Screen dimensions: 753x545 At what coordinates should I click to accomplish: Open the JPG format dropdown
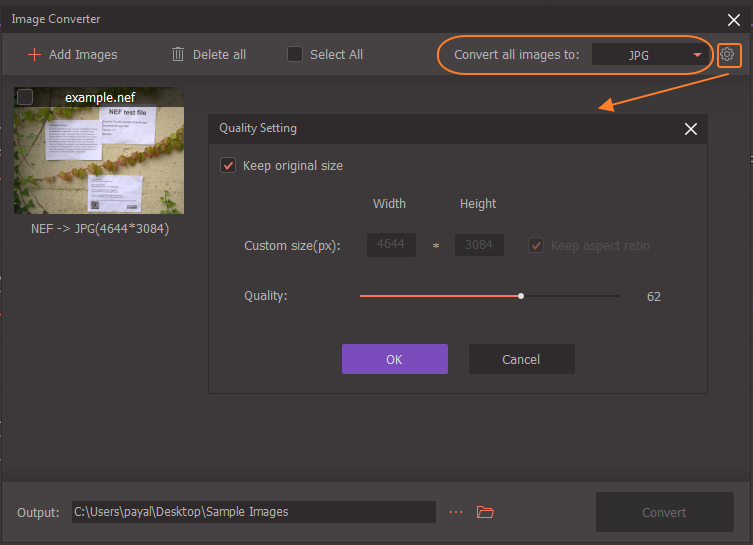[x=650, y=55]
